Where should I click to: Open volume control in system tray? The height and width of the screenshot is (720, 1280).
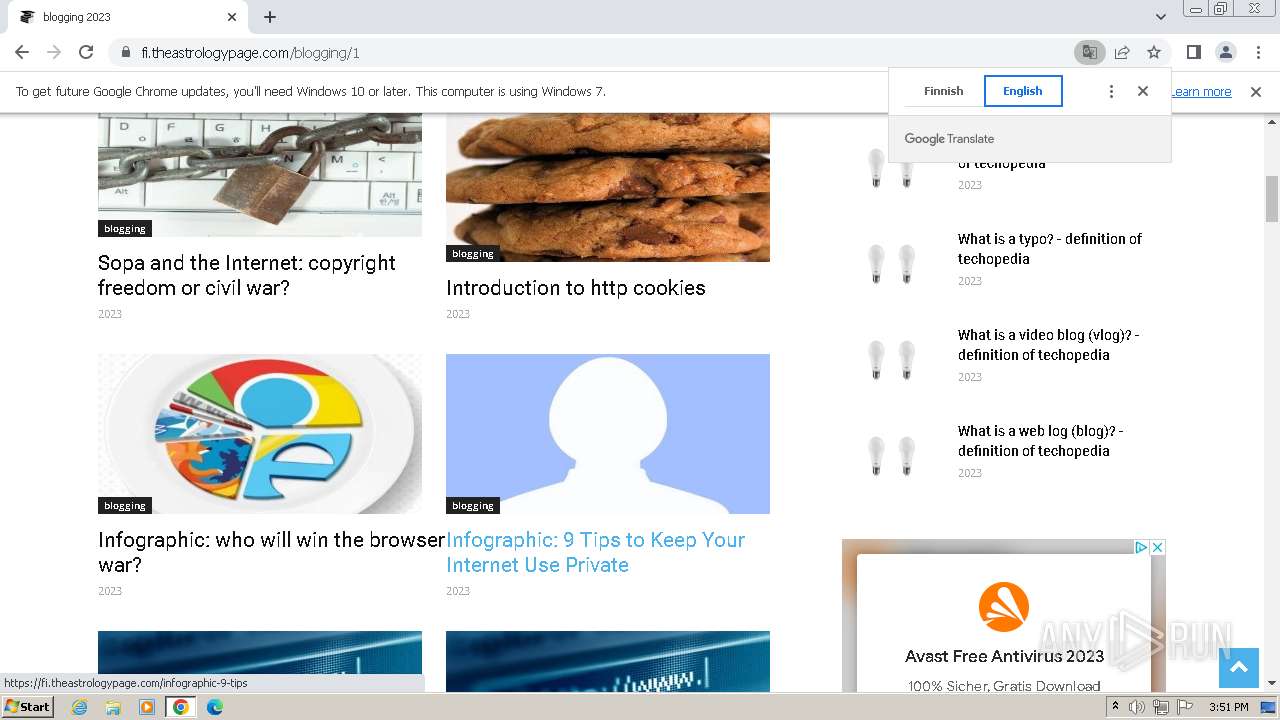(x=1137, y=707)
